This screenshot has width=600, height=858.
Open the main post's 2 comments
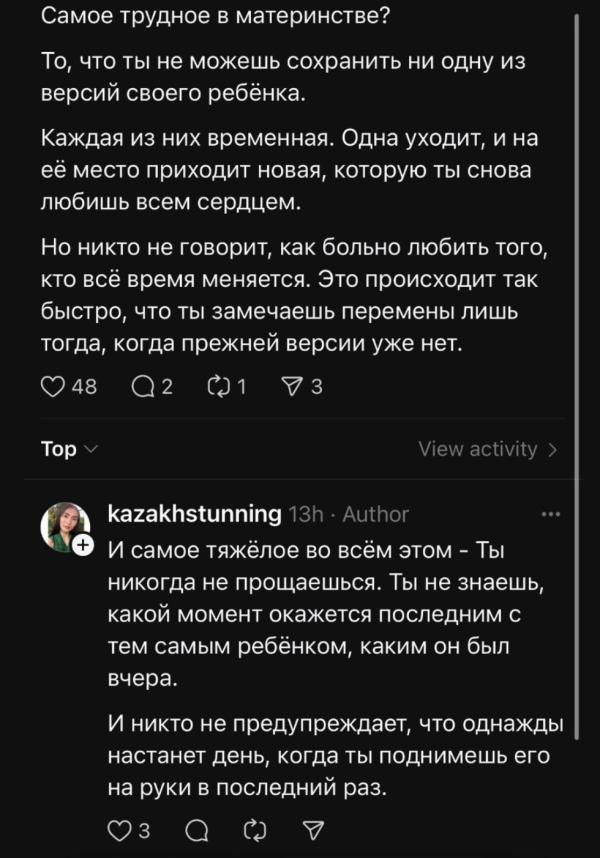pos(142,387)
